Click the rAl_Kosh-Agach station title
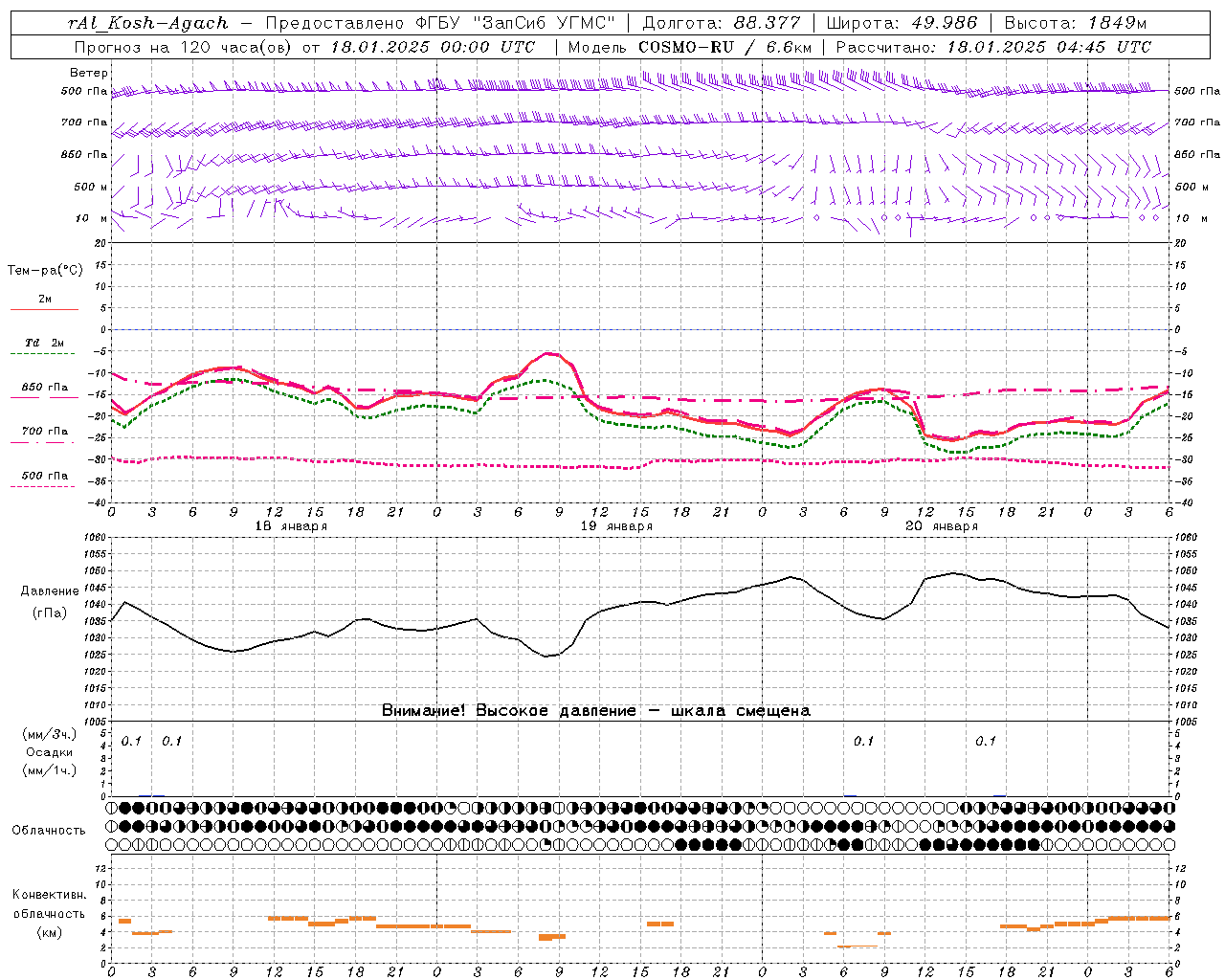 [148, 23]
